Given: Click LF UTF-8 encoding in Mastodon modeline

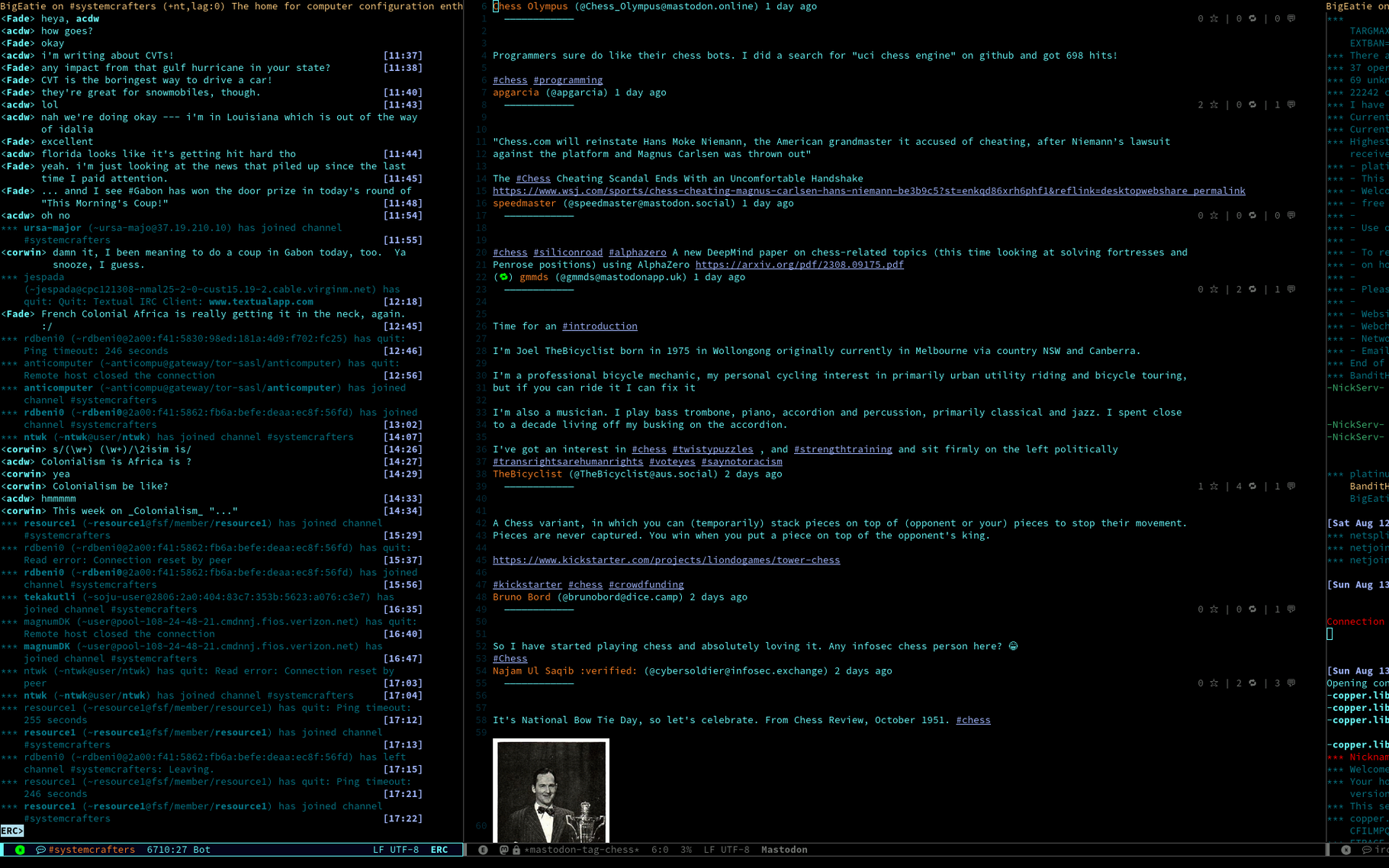Looking at the screenshot, I should coord(726,850).
